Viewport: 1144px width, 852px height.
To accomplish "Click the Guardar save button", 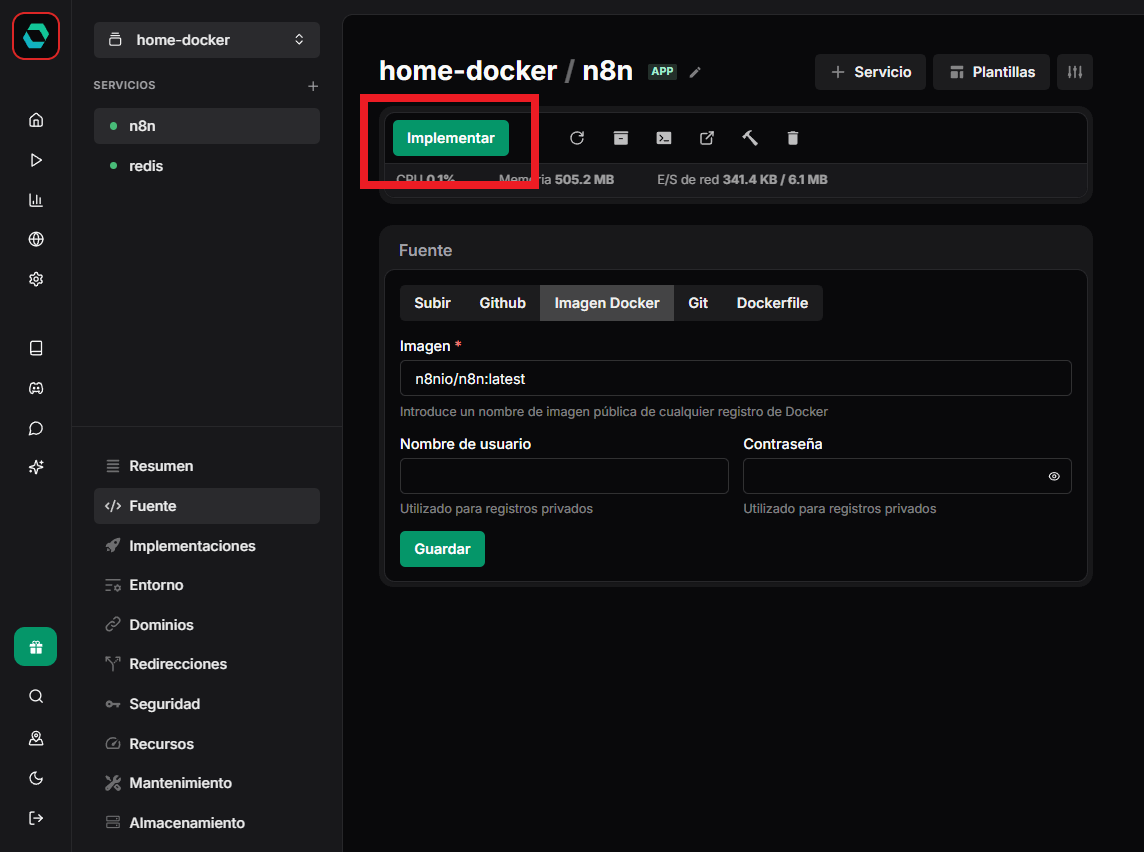I will [442, 549].
